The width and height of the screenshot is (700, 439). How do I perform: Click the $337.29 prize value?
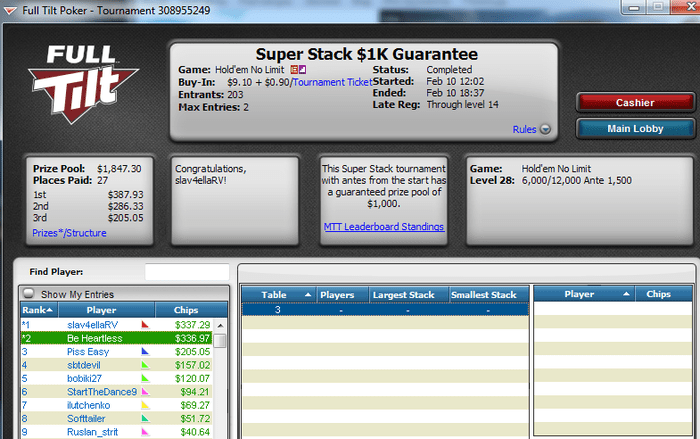tap(192, 325)
